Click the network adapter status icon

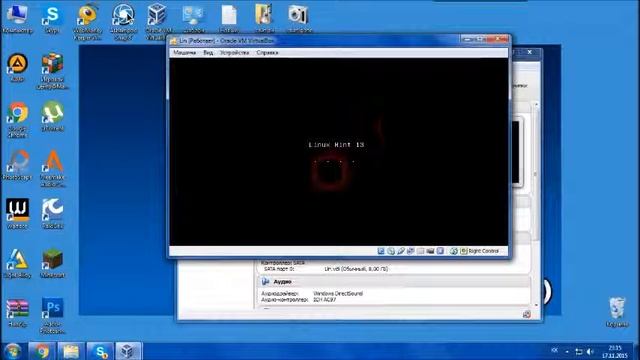[x=410, y=251]
